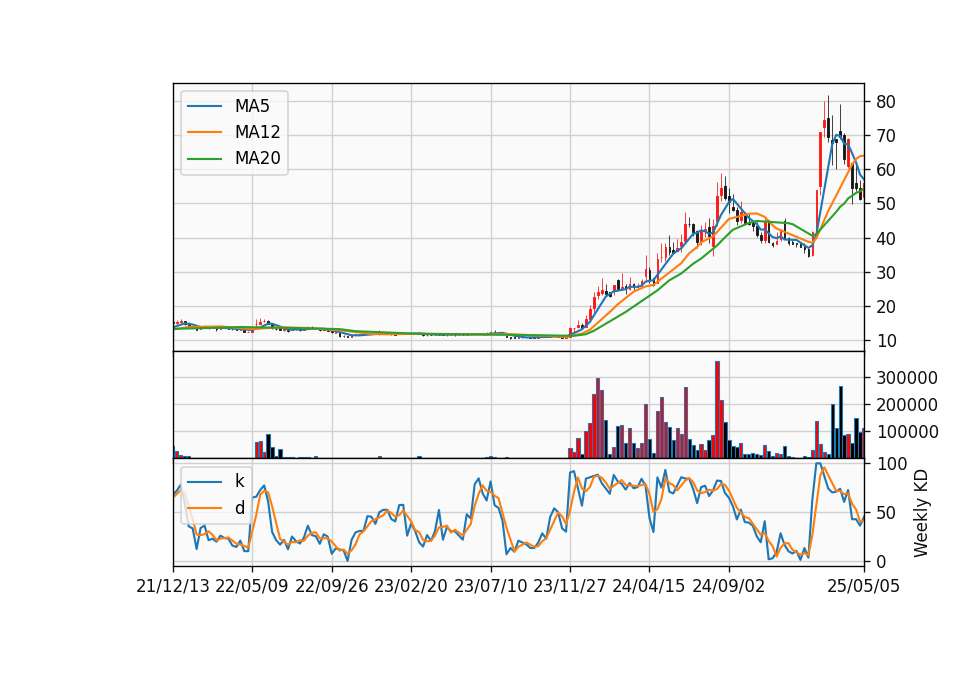The width and height of the screenshot is (960, 690).
Task: Click the MA5 legend label
Action: (x=252, y=106)
